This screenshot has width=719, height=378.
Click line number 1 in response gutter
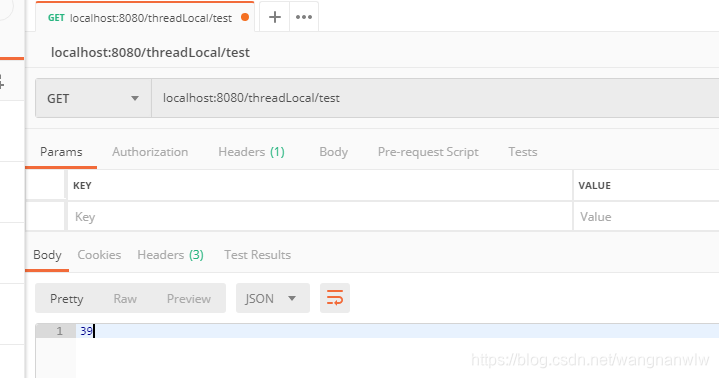59,331
